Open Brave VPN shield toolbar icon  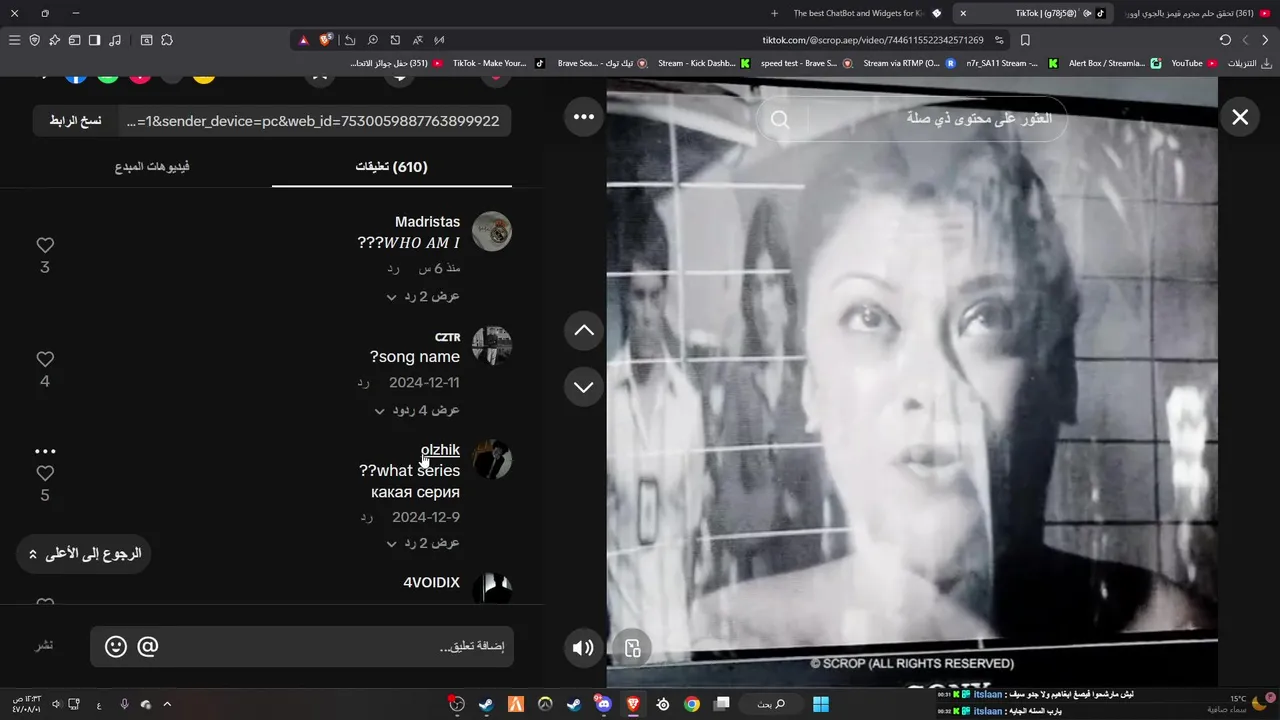[34, 40]
